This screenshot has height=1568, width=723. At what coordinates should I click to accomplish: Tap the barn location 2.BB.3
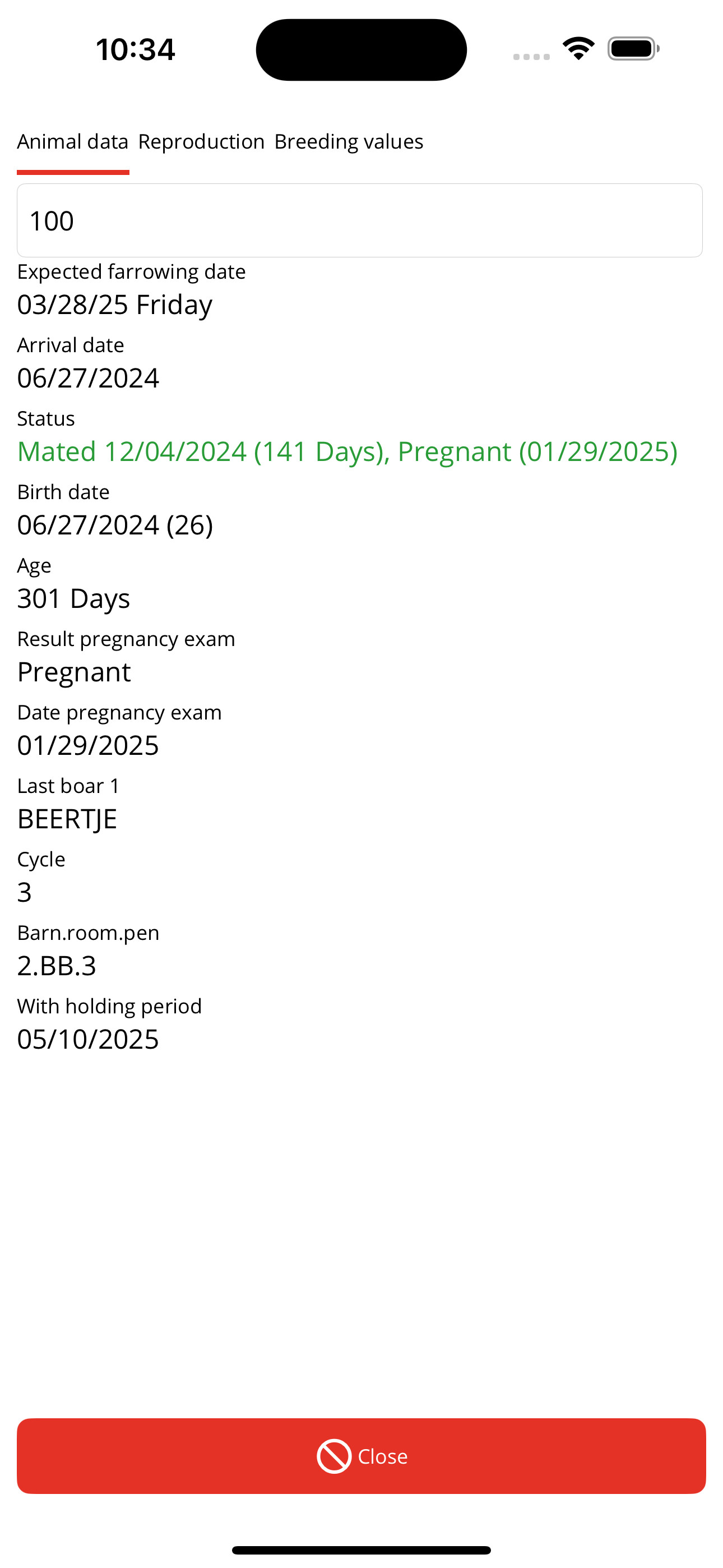coord(57,966)
